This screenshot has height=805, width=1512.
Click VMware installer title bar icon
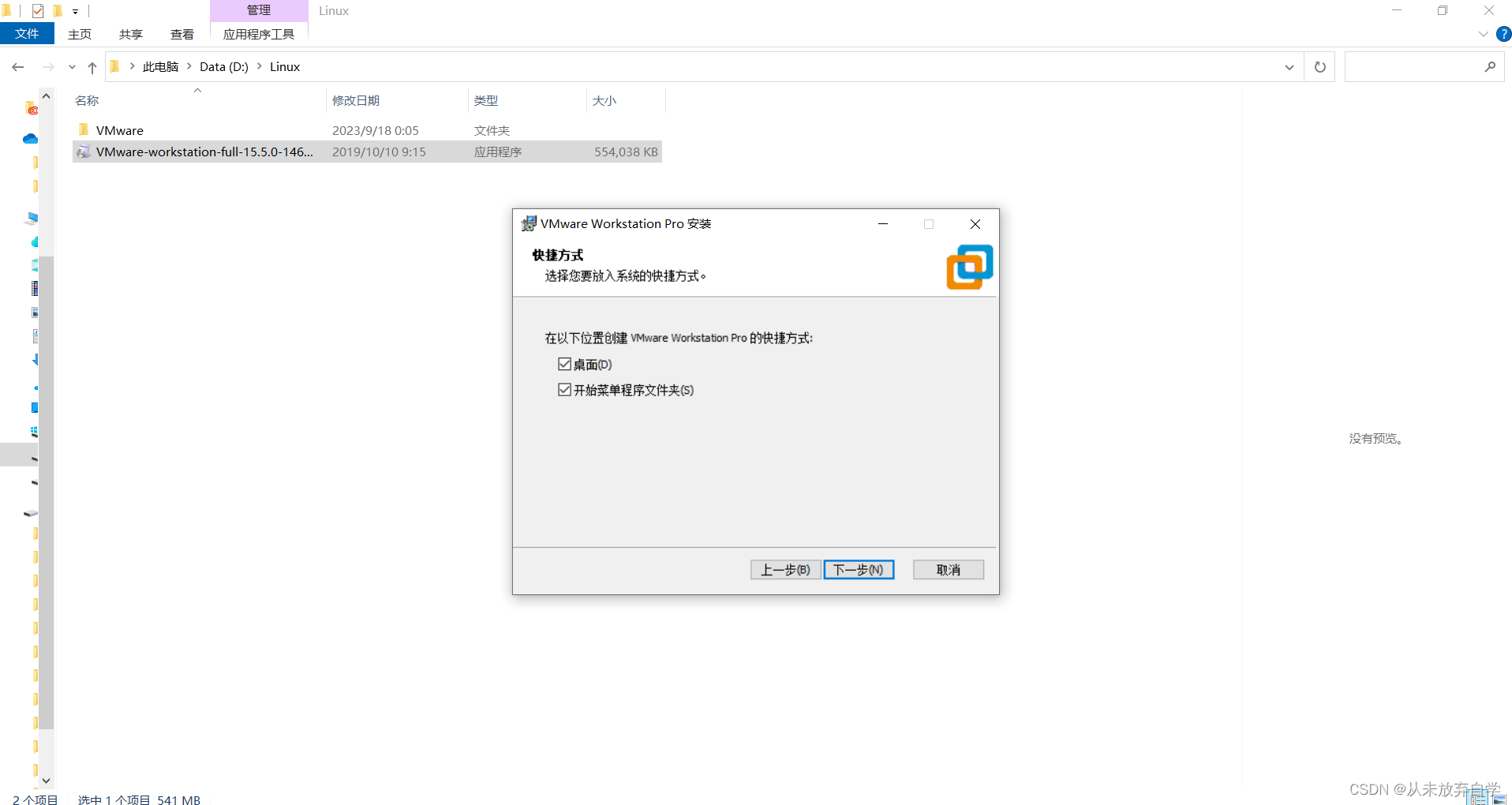529,224
